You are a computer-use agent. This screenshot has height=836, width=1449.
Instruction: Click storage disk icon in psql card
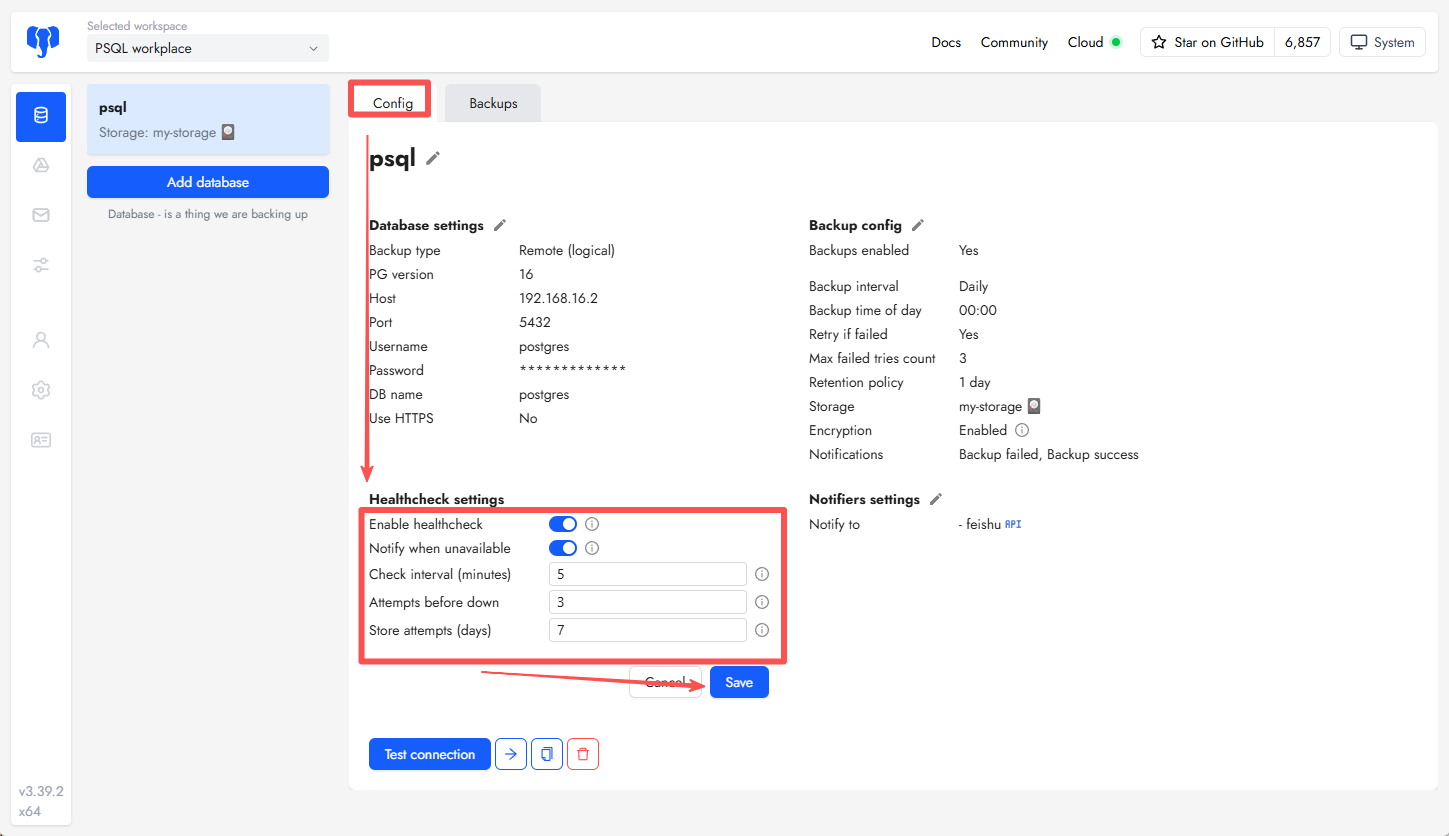228,132
